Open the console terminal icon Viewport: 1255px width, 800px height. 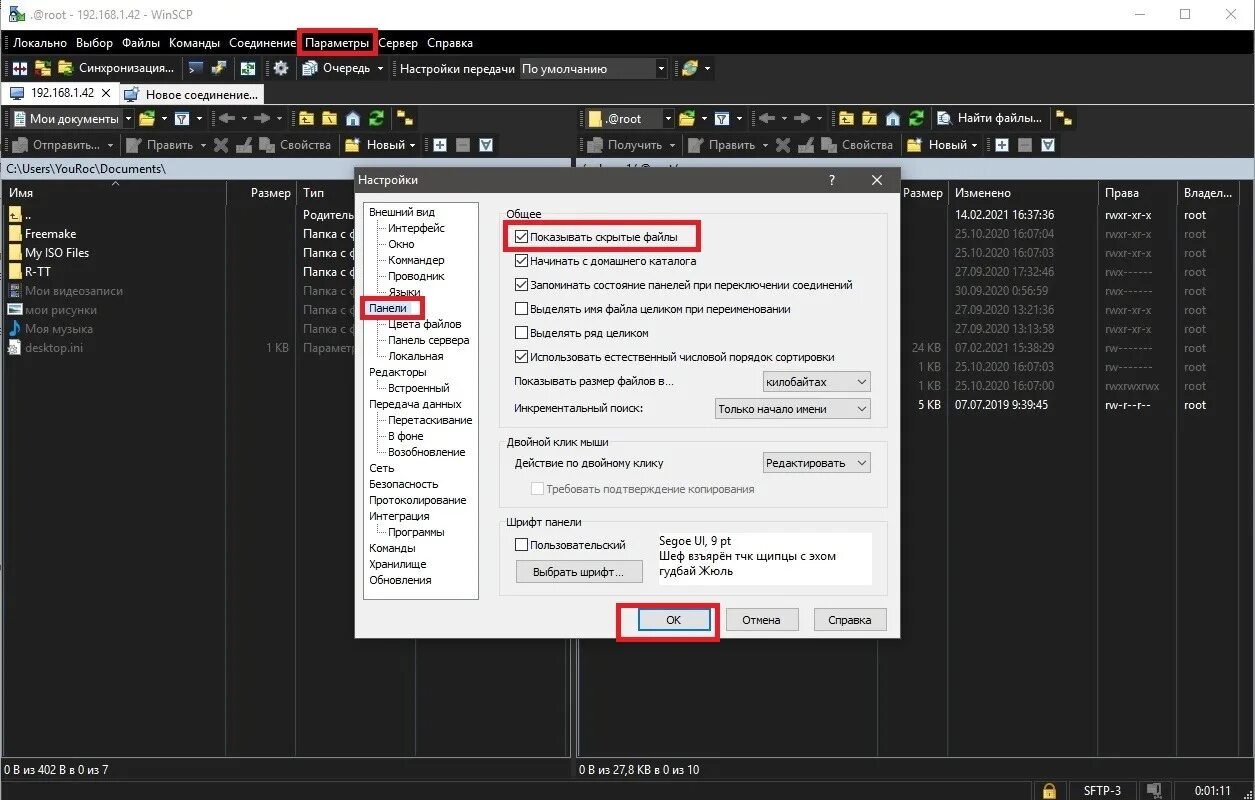pyautogui.click(x=196, y=69)
